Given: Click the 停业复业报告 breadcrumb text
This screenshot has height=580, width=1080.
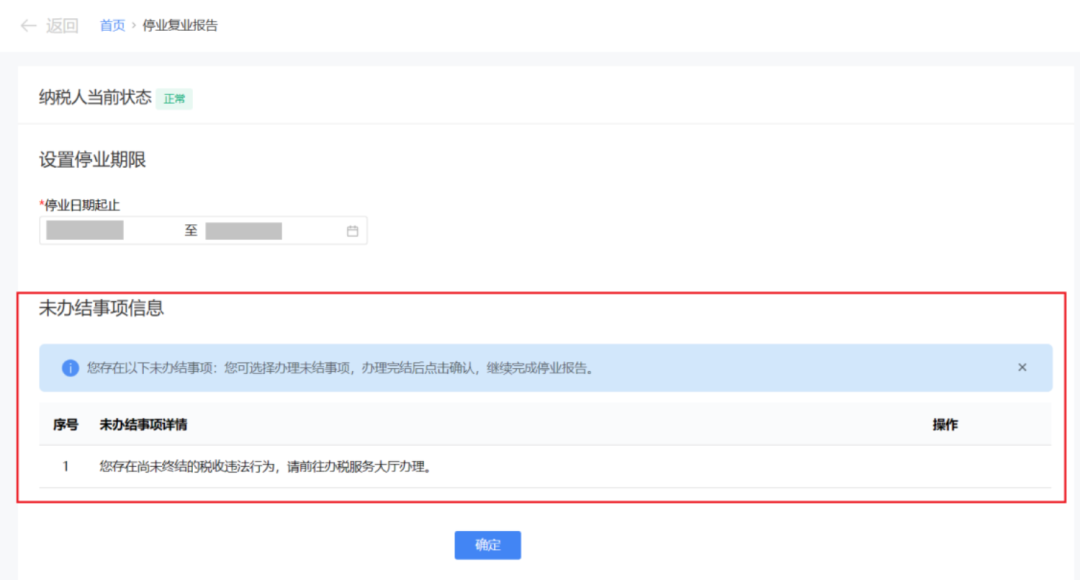Looking at the screenshot, I should coord(180,25).
